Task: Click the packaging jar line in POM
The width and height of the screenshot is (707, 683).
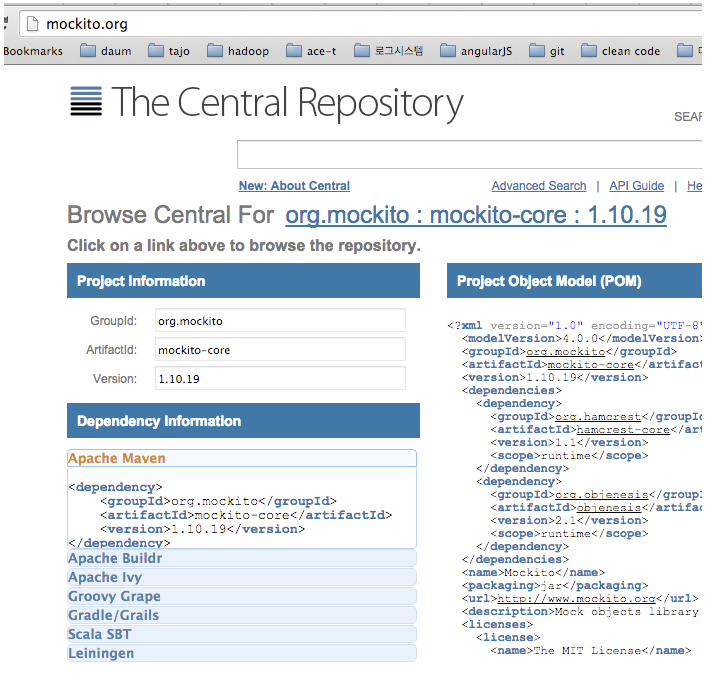Action: (x=555, y=586)
